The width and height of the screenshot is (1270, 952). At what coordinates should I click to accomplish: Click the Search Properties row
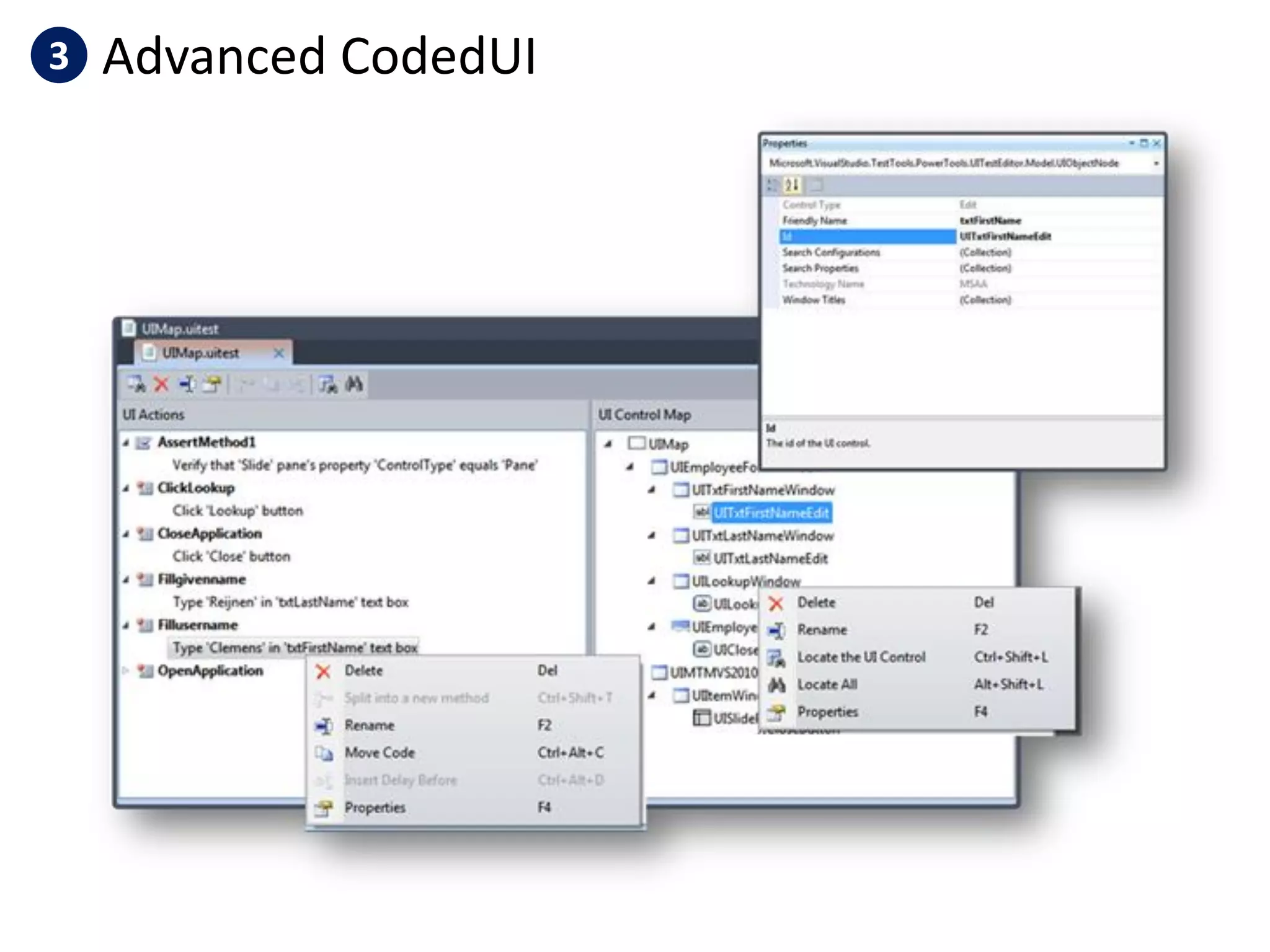coord(970,268)
